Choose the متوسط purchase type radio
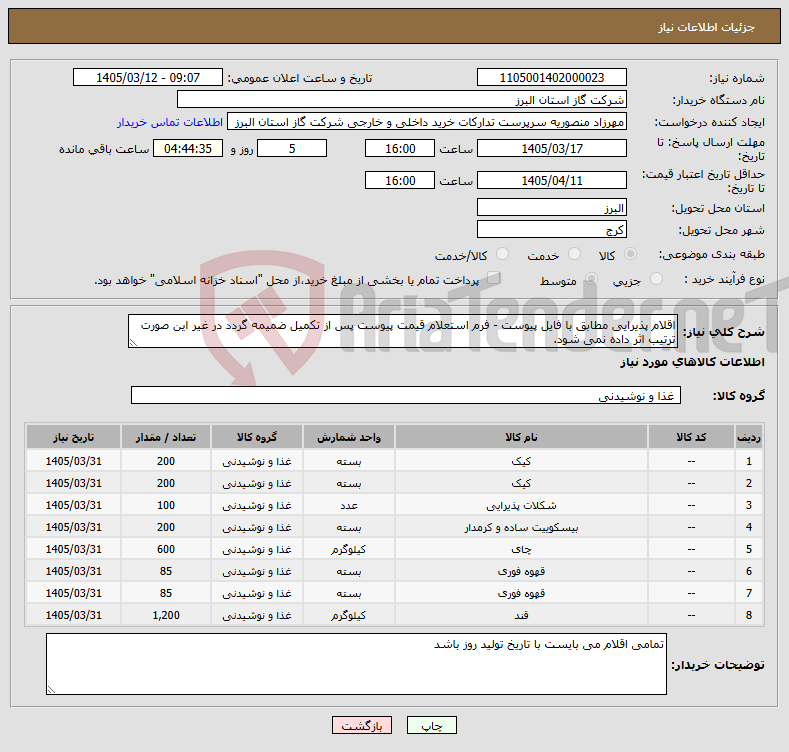 pyautogui.click(x=591, y=279)
